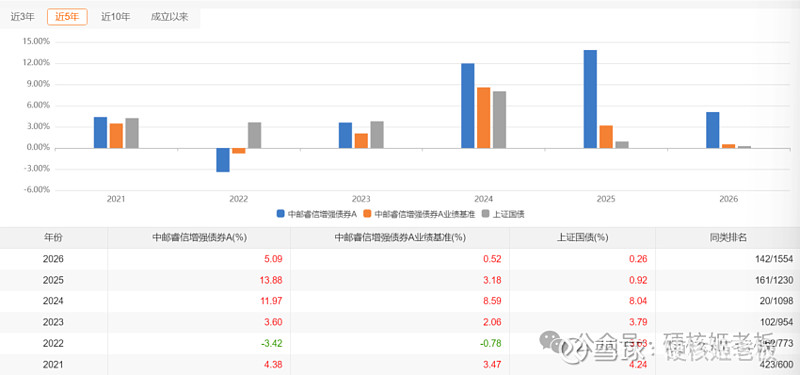Screen dimensions: 800x375
Task: Click the gray 2022 上证国债 bar
Action: 255,135
